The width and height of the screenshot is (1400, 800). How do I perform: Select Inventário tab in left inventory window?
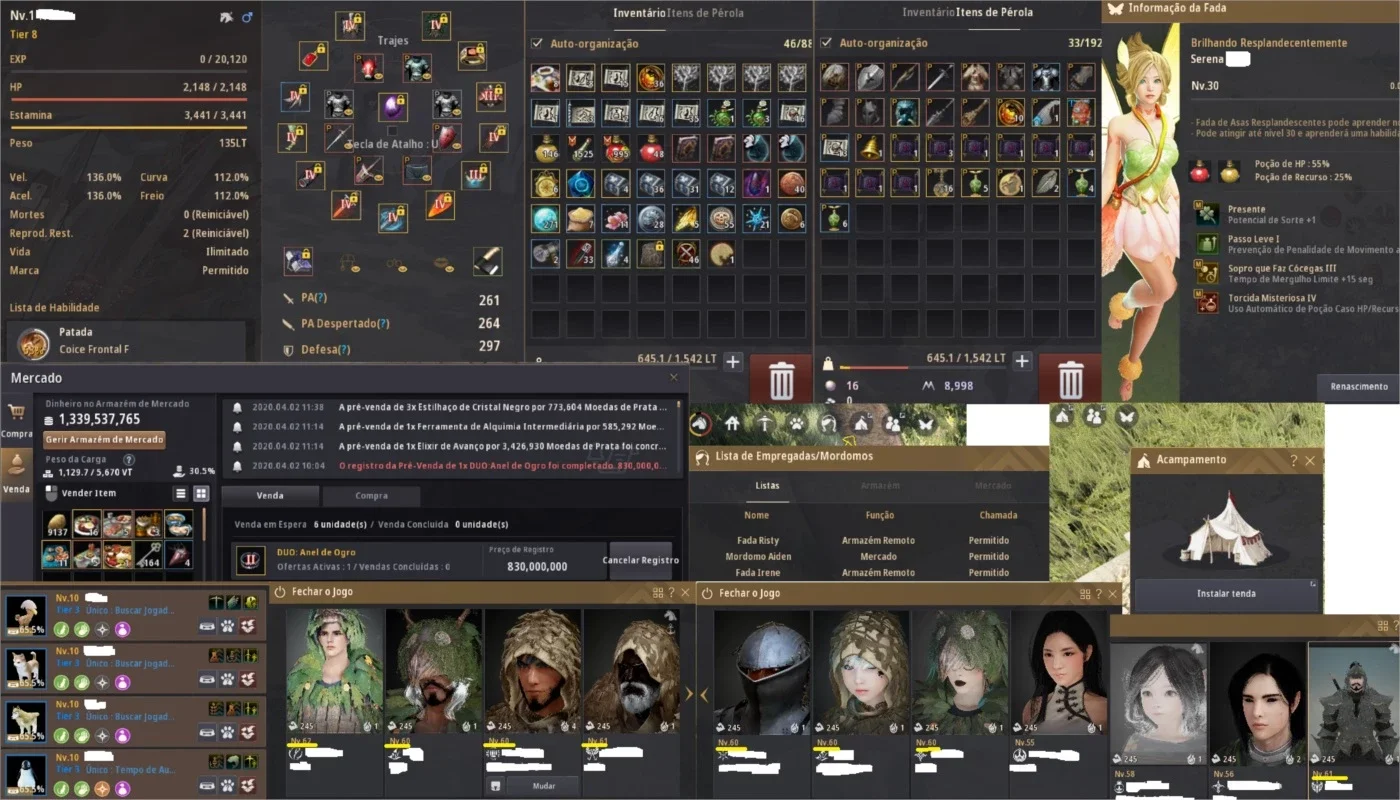point(639,13)
